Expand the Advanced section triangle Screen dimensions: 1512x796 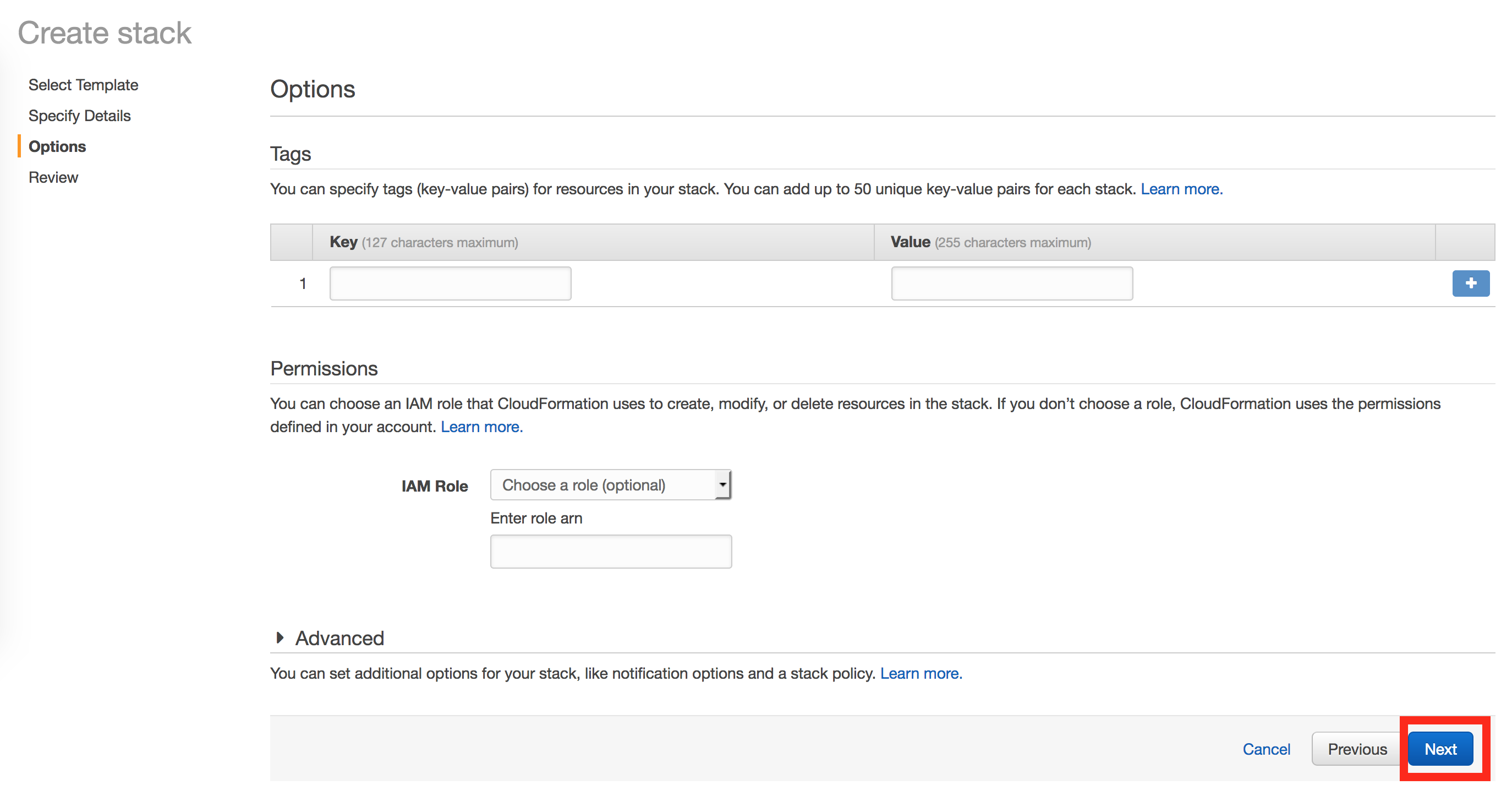click(x=280, y=637)
